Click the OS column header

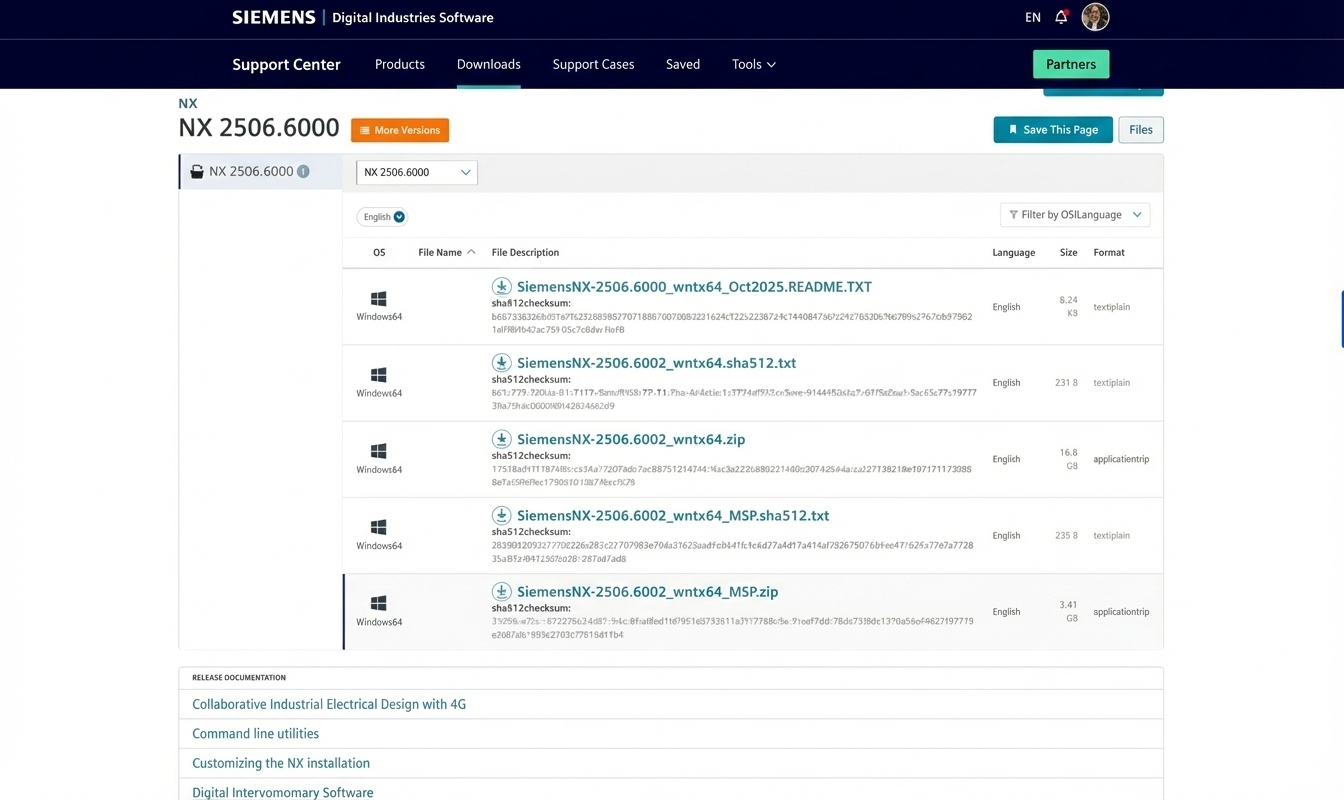click(379, 253)
